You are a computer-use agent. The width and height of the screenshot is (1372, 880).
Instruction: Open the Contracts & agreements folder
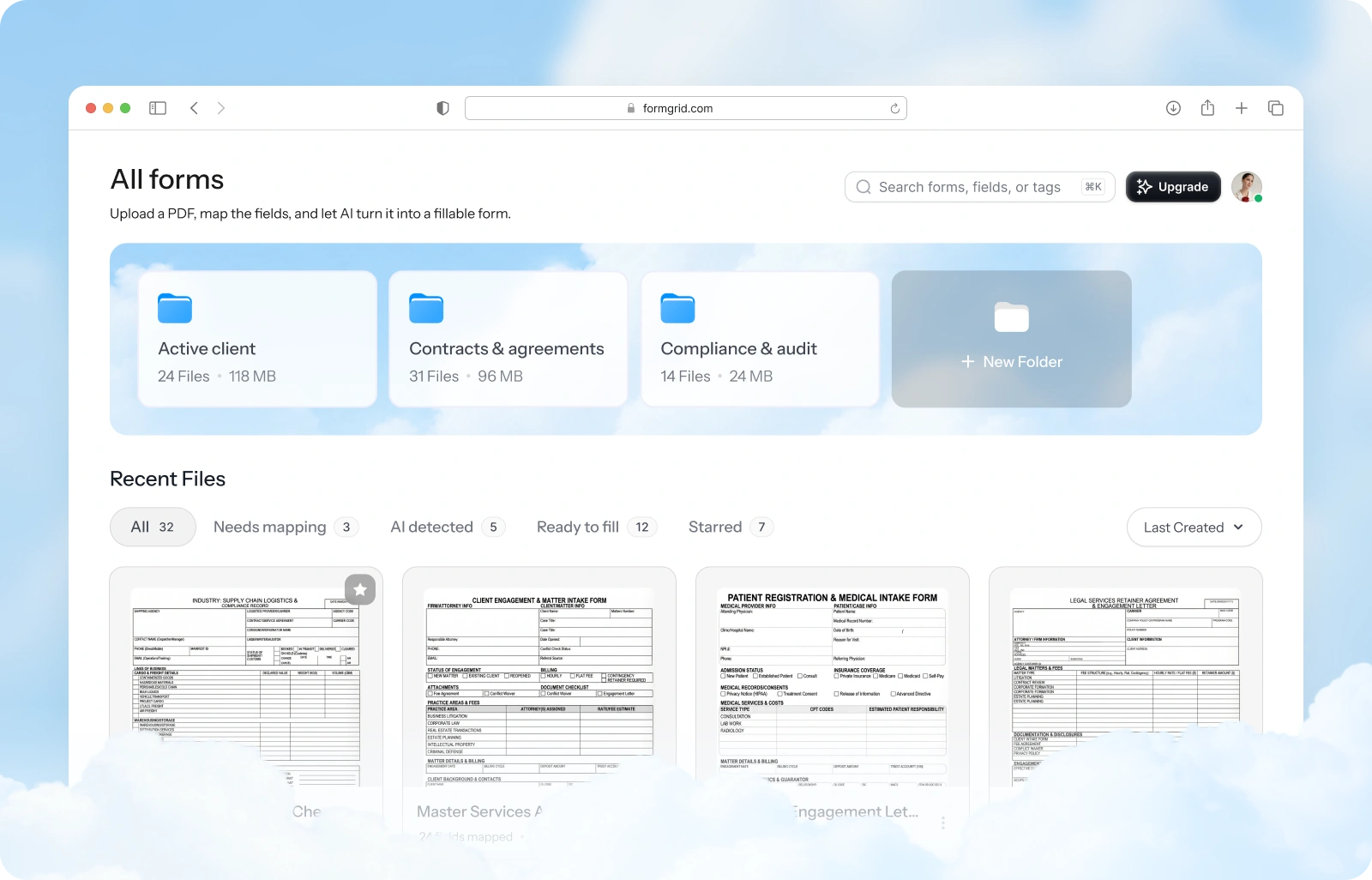point(508,339)
